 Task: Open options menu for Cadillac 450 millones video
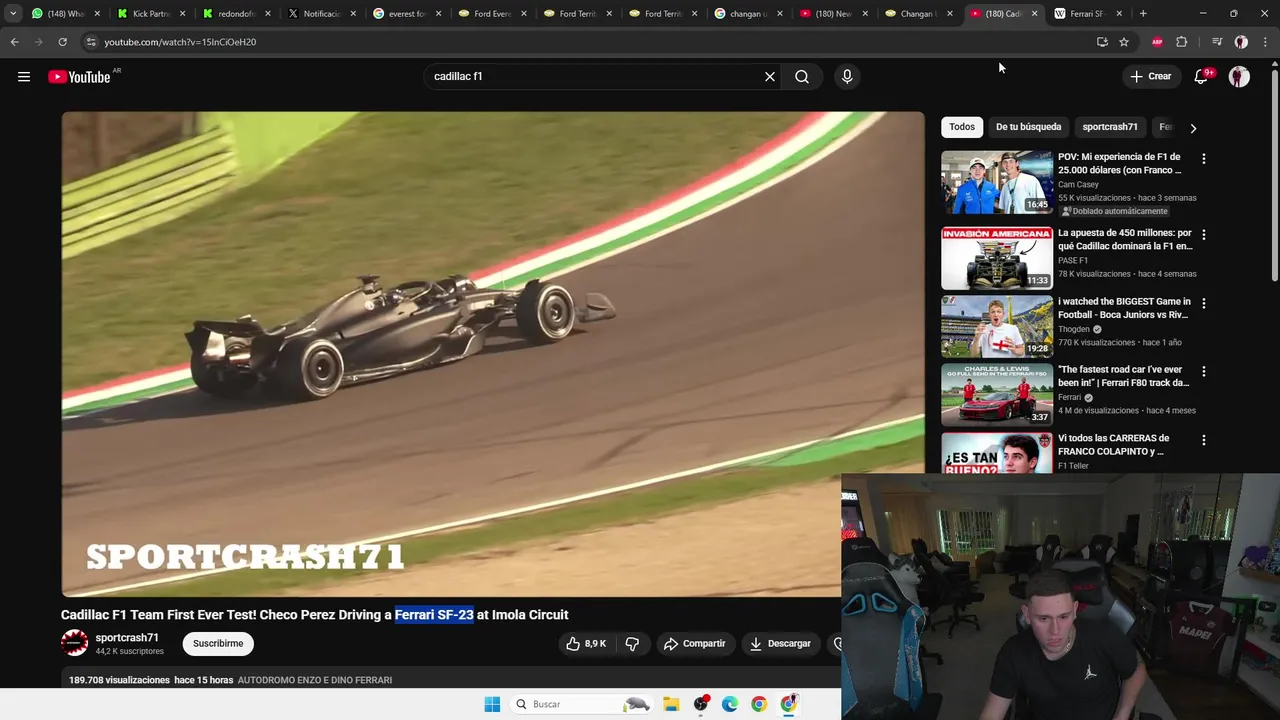[x=1204, y=235]
